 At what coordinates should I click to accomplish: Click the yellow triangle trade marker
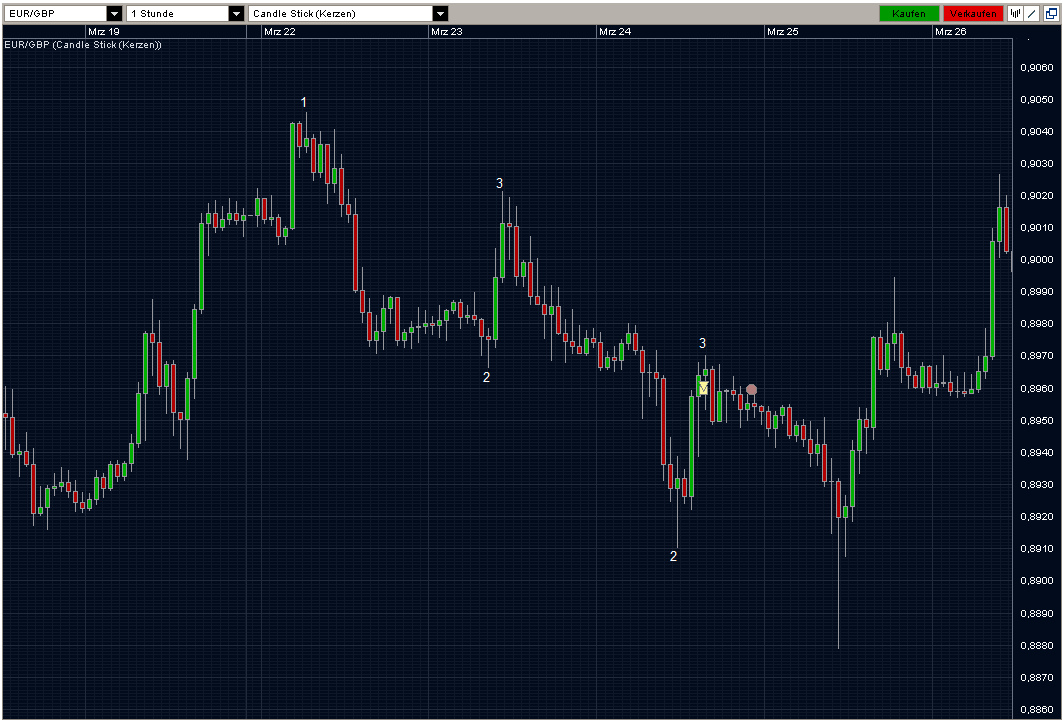(704, 388)
